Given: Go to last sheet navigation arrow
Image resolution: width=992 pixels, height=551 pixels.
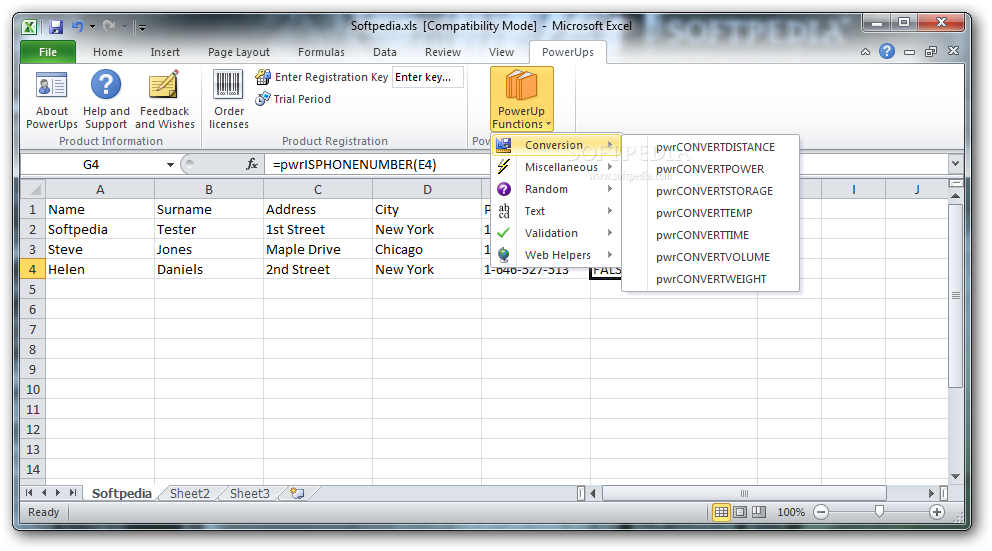Looking at the screenshot, I should [73, 493].
